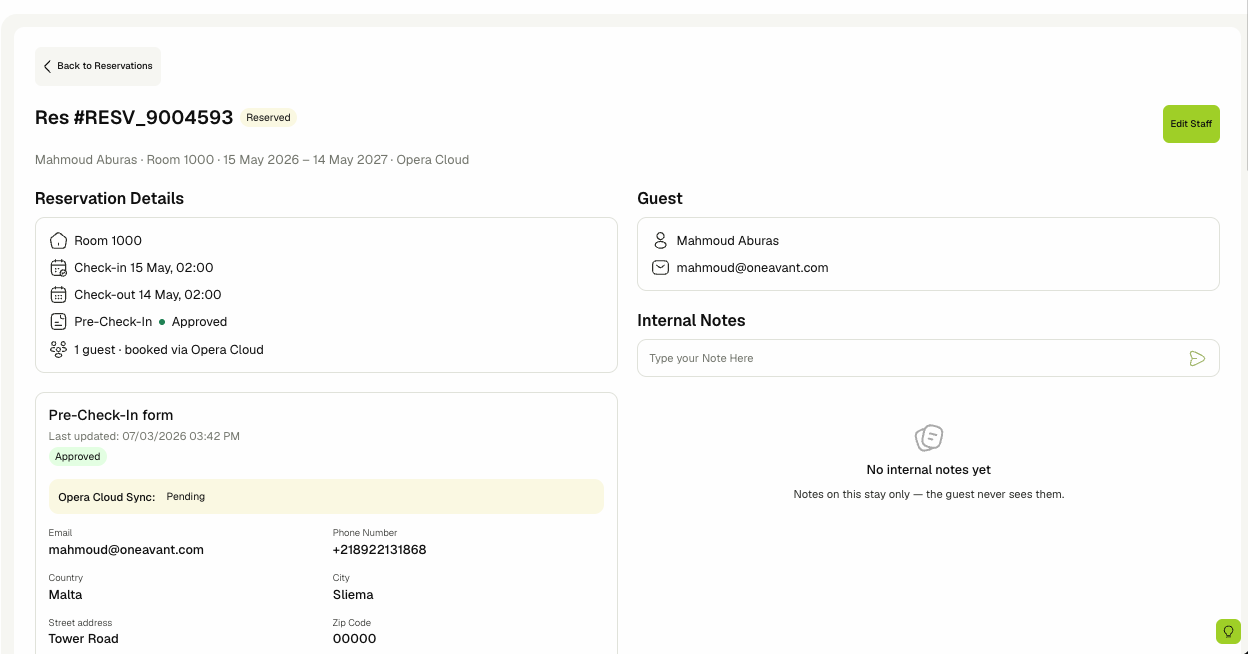Click city value Sliema
The image size is (1248, 654).
tap(353, 595)
